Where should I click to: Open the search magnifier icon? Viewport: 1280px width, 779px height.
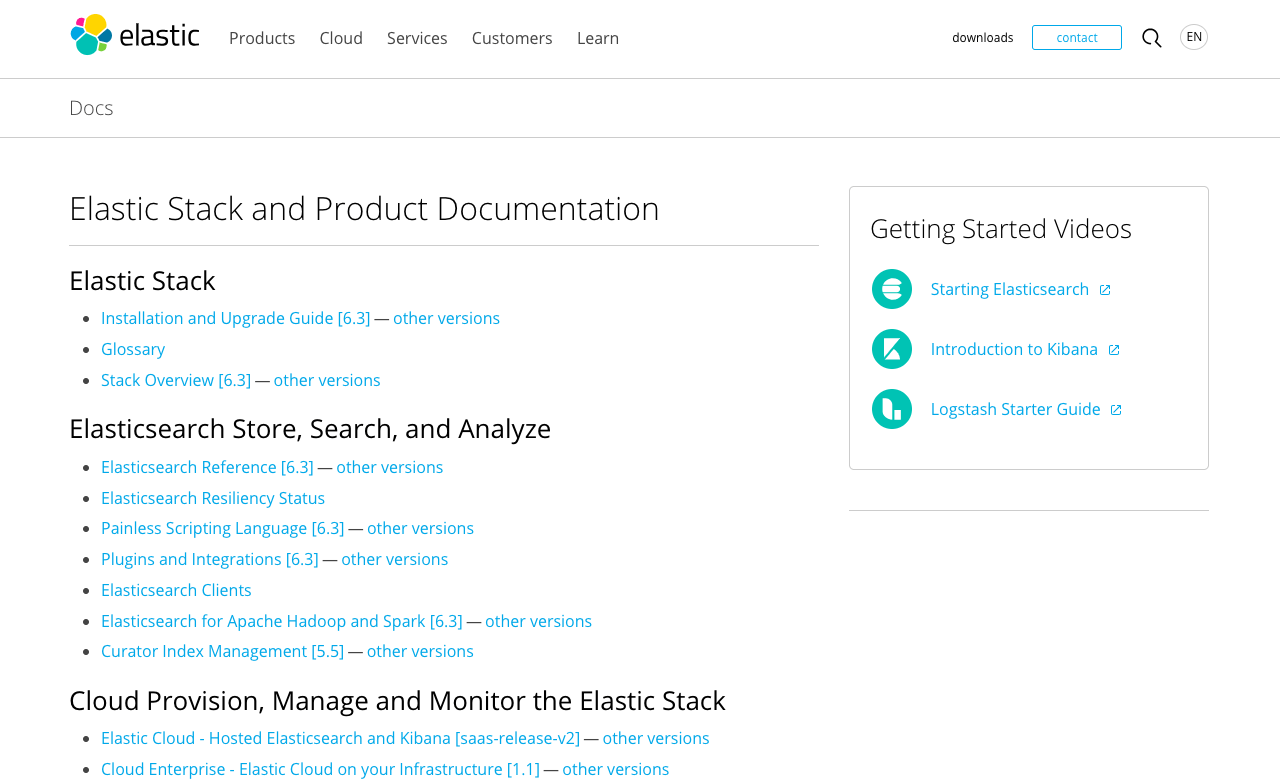pyautogui.click(x=1152, y=38)
